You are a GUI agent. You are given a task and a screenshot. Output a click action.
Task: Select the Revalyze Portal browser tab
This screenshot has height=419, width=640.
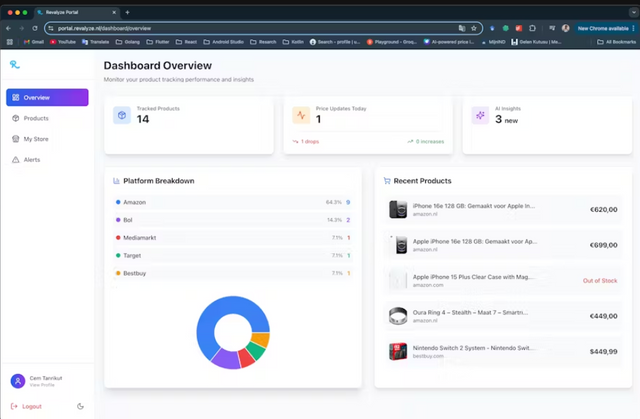[76, 12]
